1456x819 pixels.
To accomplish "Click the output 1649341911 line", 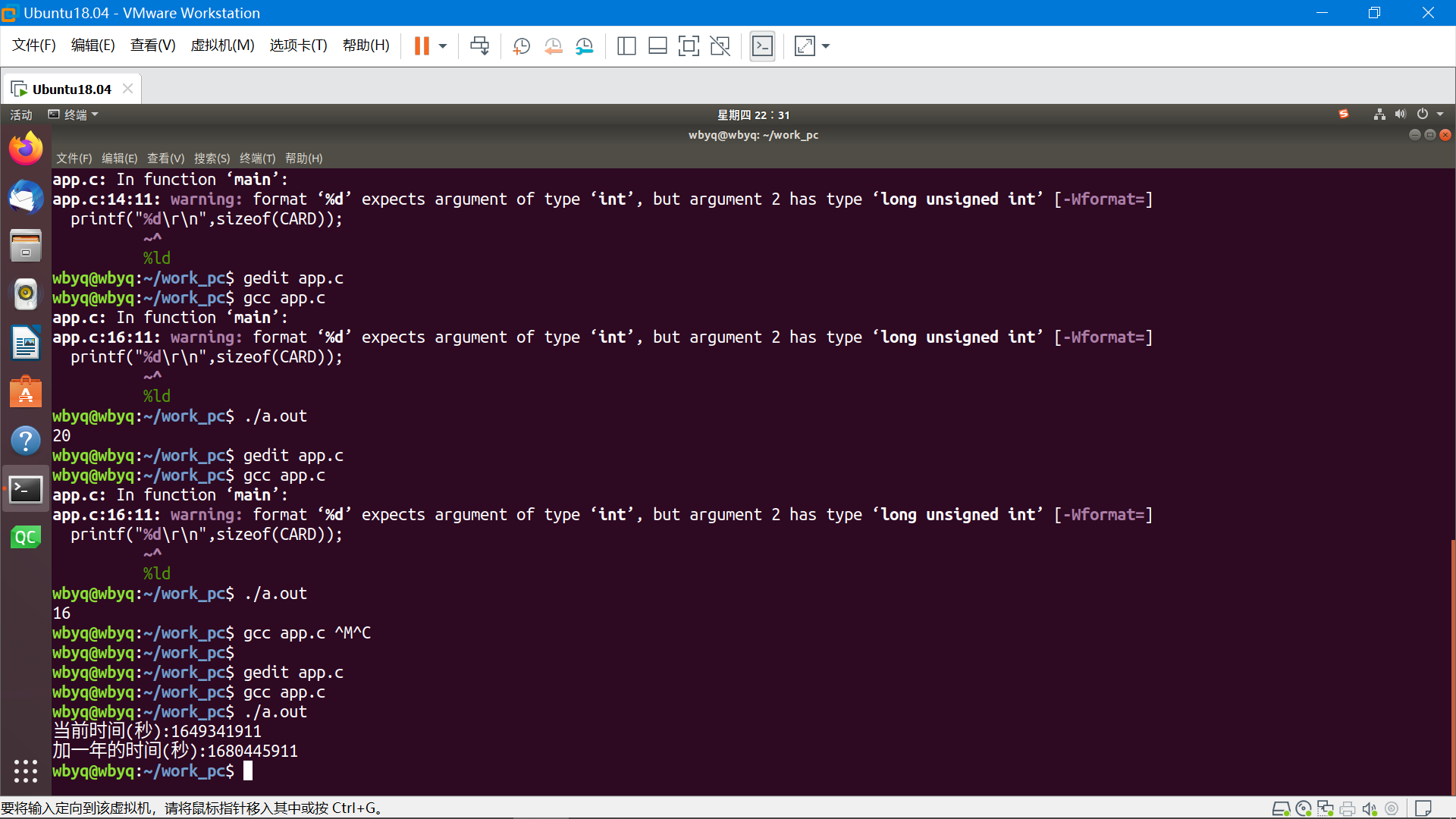I will pyautogui.click(x=157, y=732).
